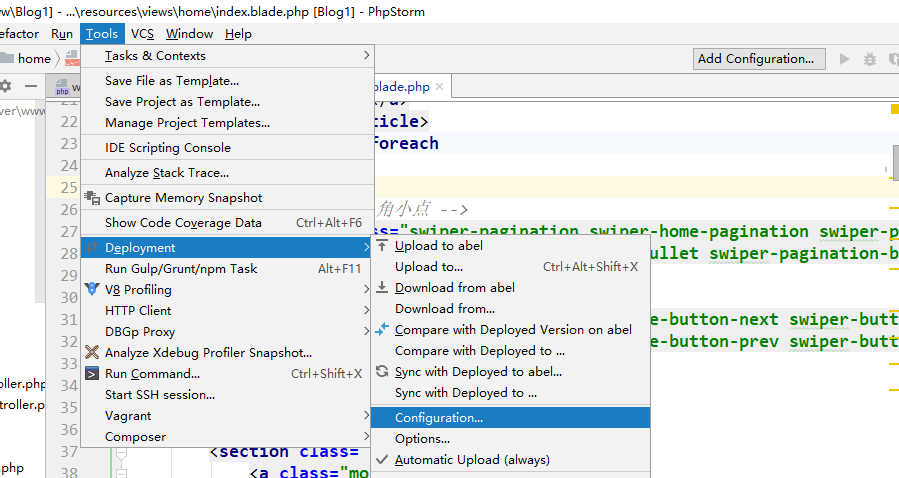Choose Save Project as Template
This screenshot has width=899, height=478.
228,101
